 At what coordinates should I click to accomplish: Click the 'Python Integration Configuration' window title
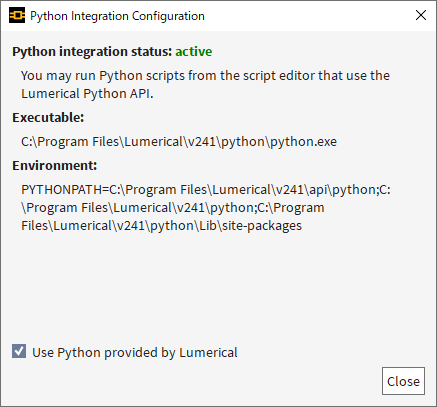coord(117,16)
